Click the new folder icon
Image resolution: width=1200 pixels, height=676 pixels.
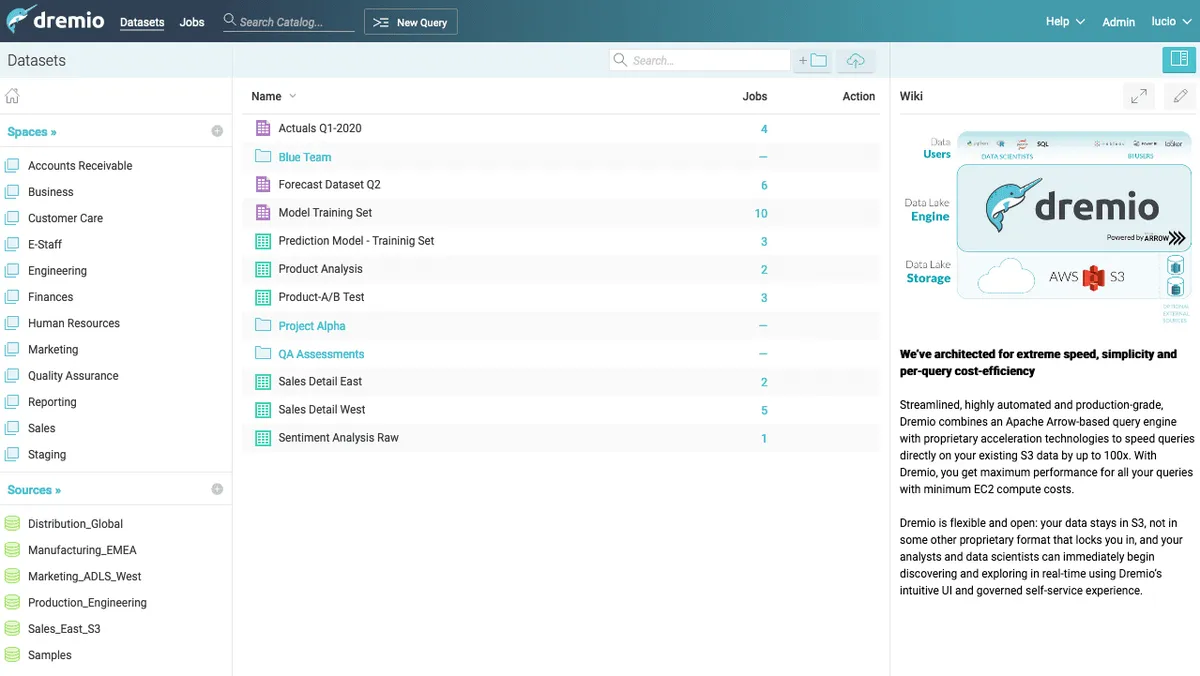[x=812, y=61]
